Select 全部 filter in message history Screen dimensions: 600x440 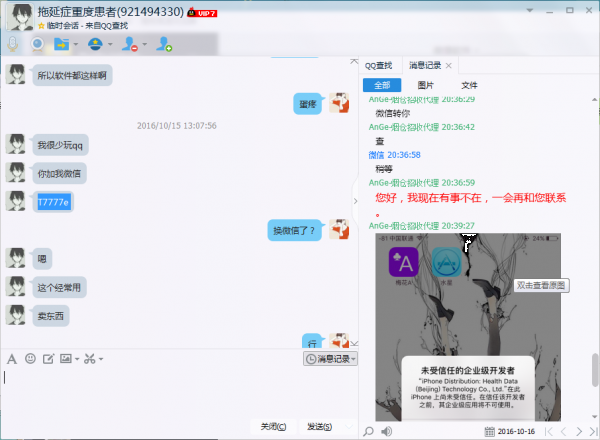click(382, 85)
